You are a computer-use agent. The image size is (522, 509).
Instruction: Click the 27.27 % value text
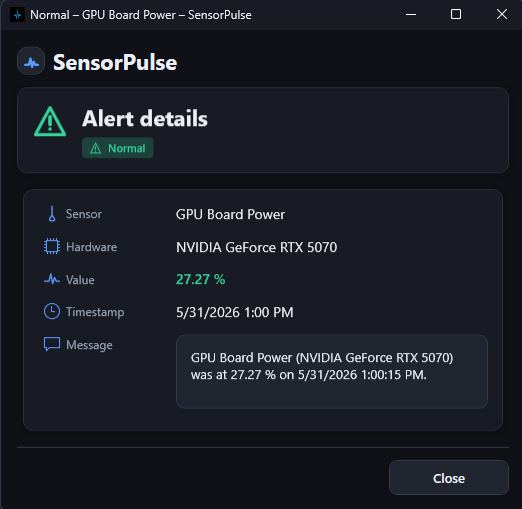point(200,279)
